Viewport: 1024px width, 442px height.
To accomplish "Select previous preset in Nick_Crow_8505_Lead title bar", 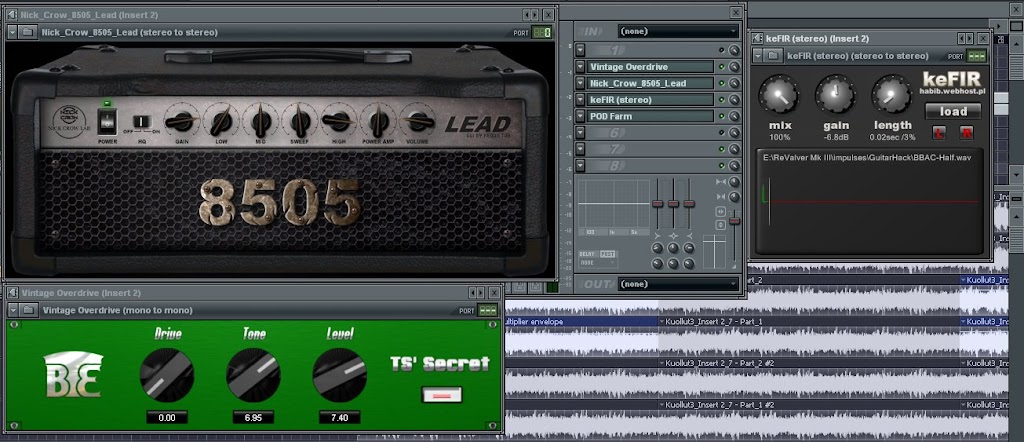I will pyautogui.click(x=526, y=14).
